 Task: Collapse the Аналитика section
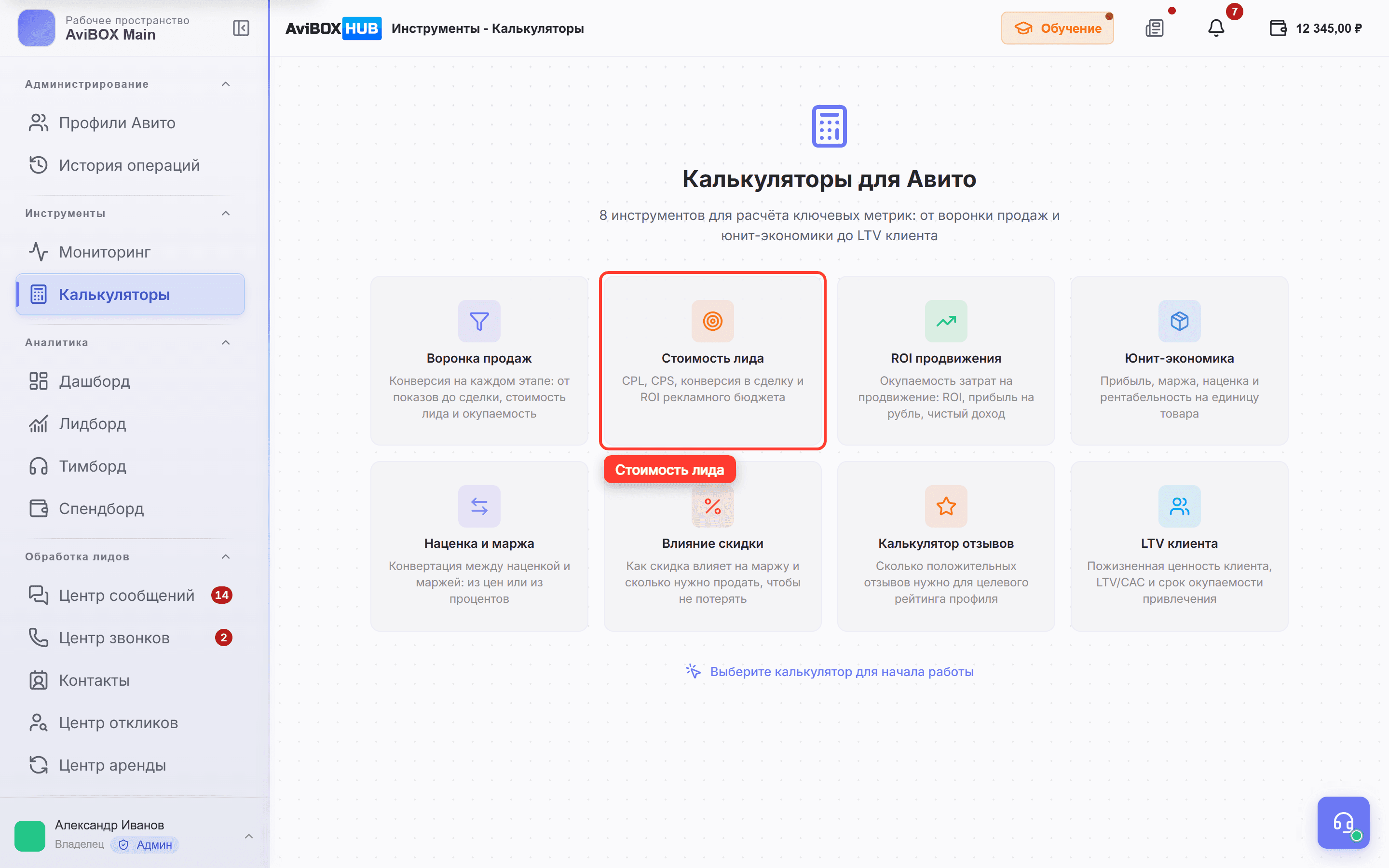tap(226, 343)
